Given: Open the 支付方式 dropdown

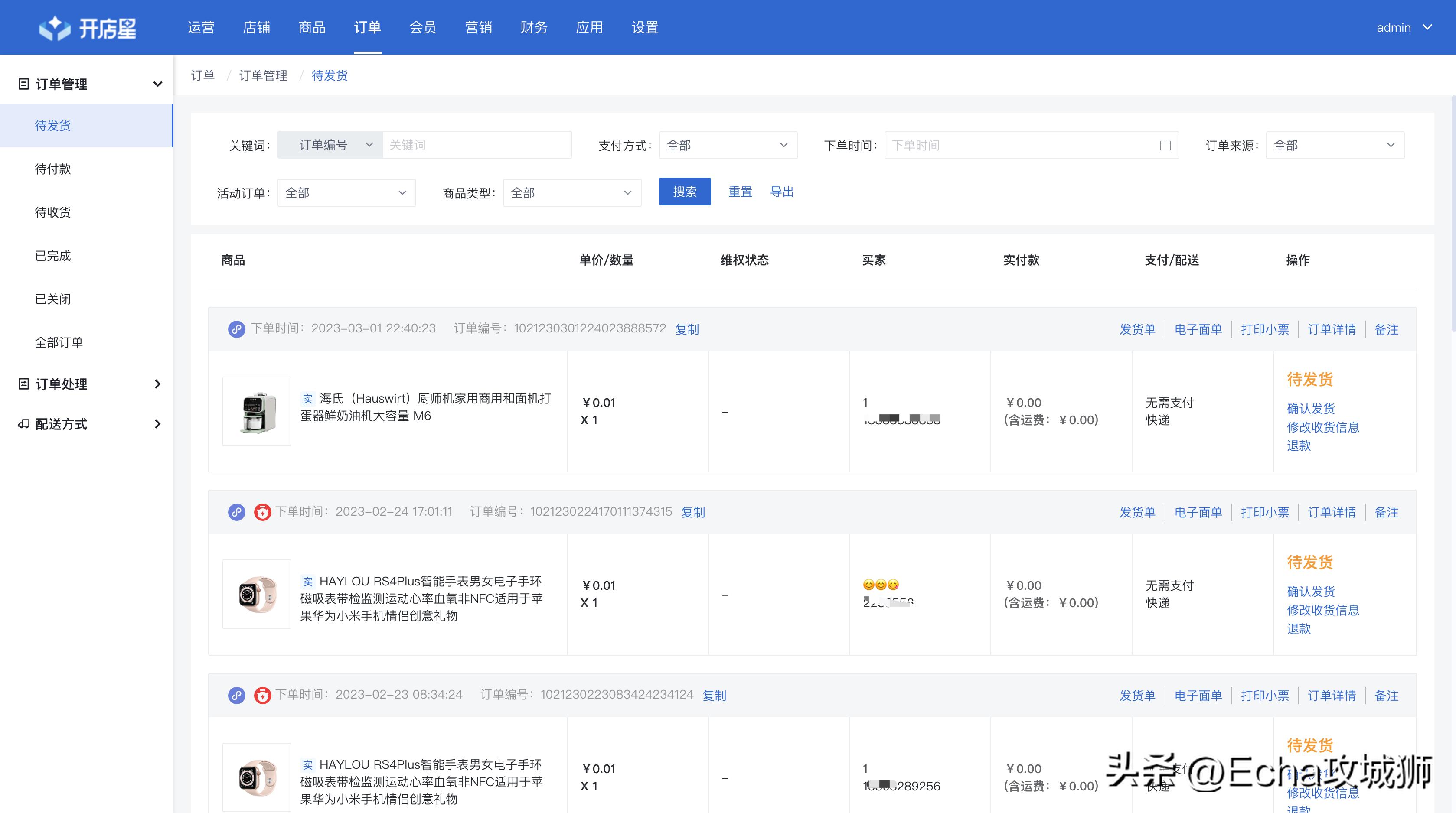Looking at the screenshot, I should 728,145.
